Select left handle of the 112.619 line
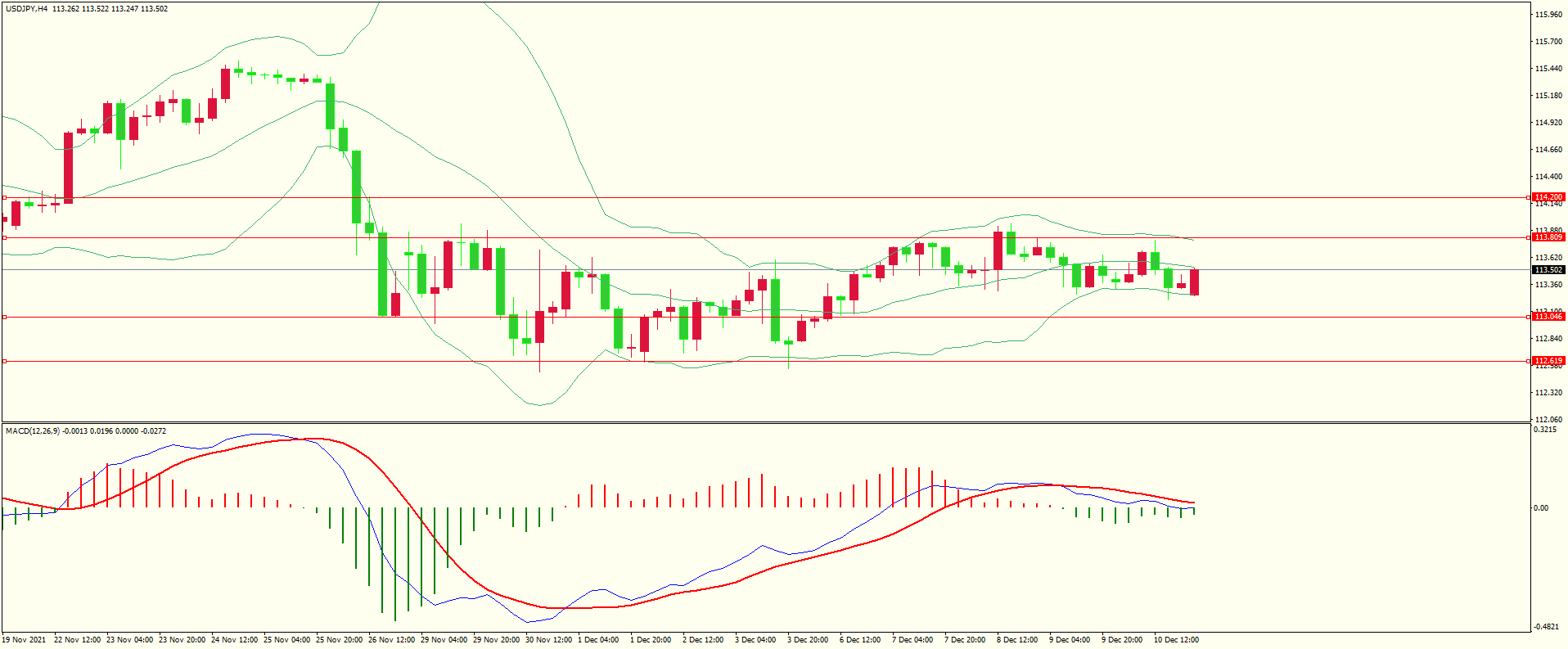Viewport: 1568px width, 649px height. [4, 361]
